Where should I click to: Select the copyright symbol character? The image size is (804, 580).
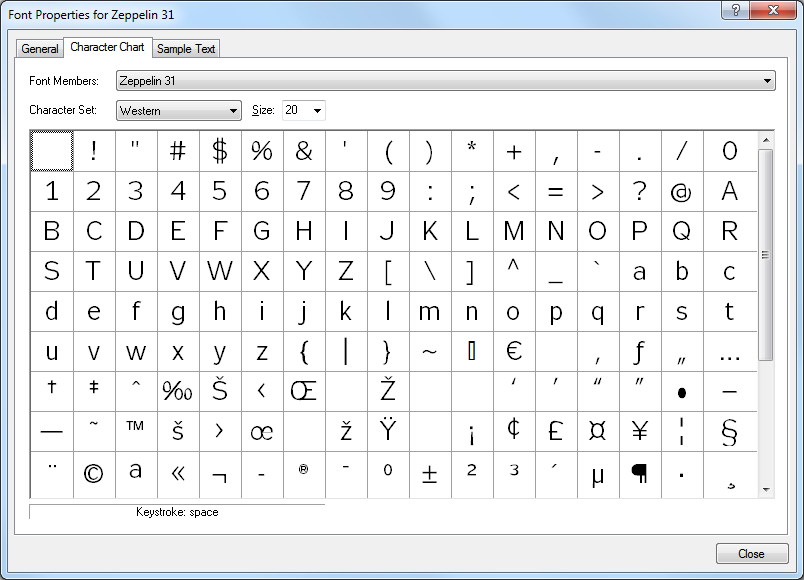coord(93,471)
